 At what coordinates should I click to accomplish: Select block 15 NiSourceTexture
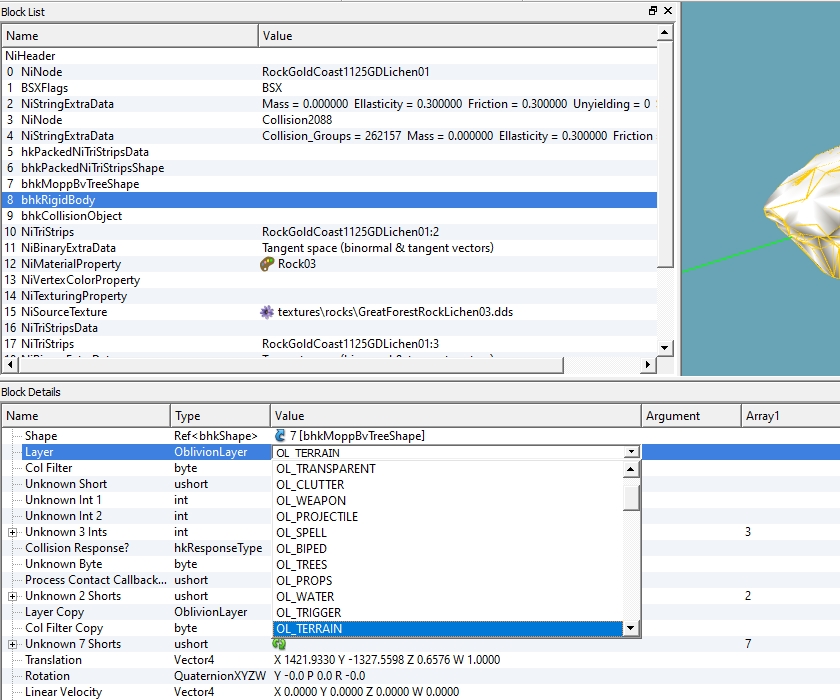tap(329, 312)
